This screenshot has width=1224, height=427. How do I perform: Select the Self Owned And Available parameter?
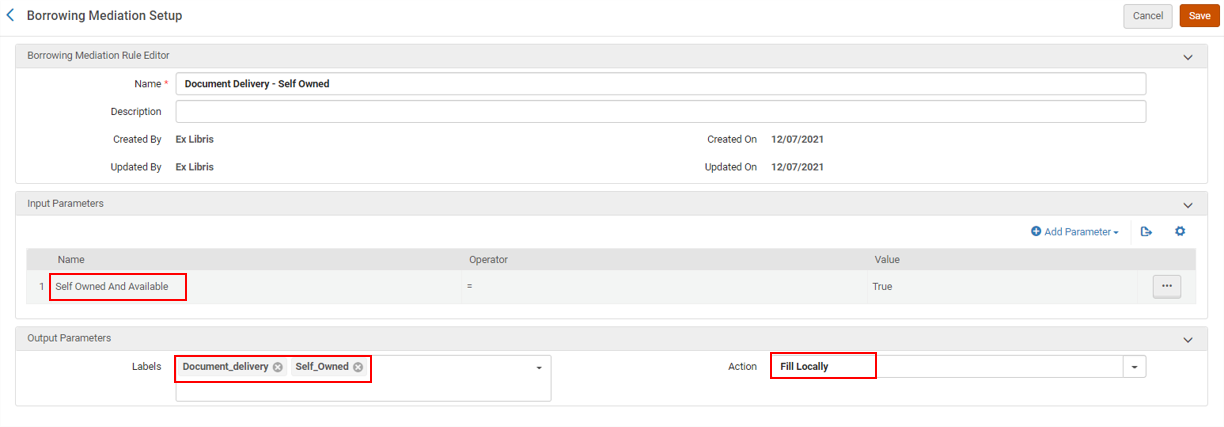pos(112,287)
